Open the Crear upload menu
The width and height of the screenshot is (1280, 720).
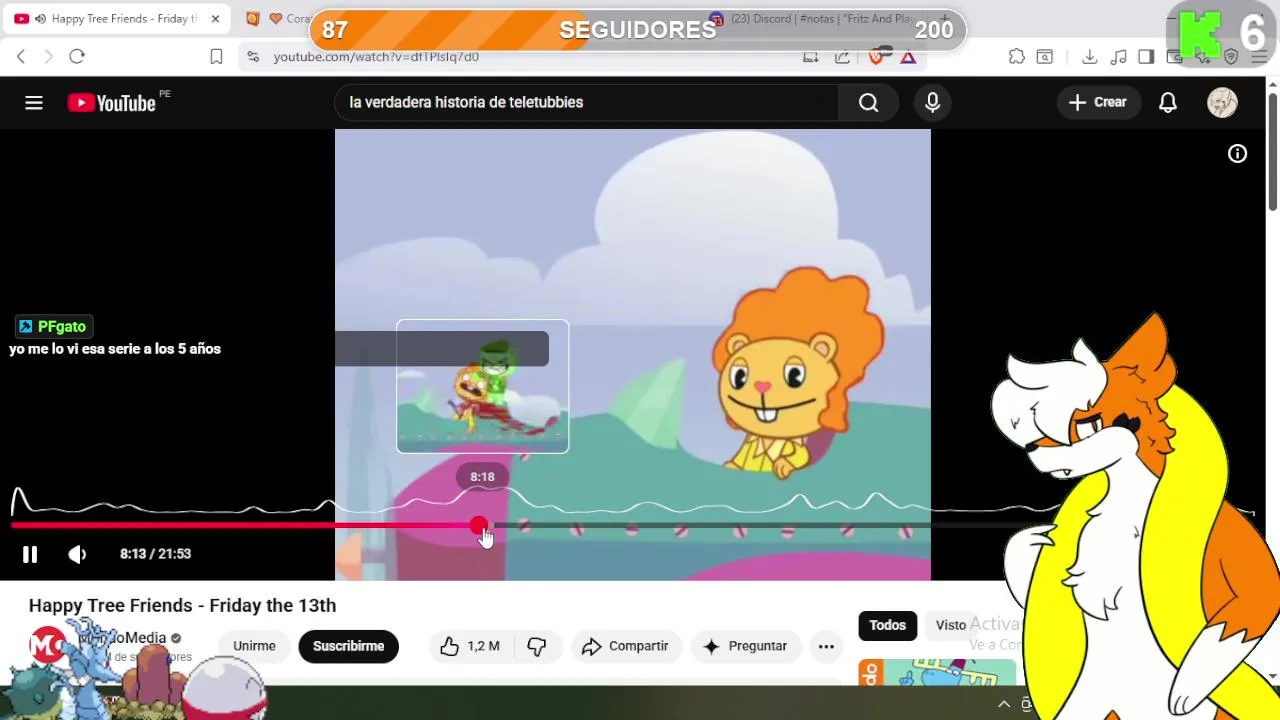1097,102
